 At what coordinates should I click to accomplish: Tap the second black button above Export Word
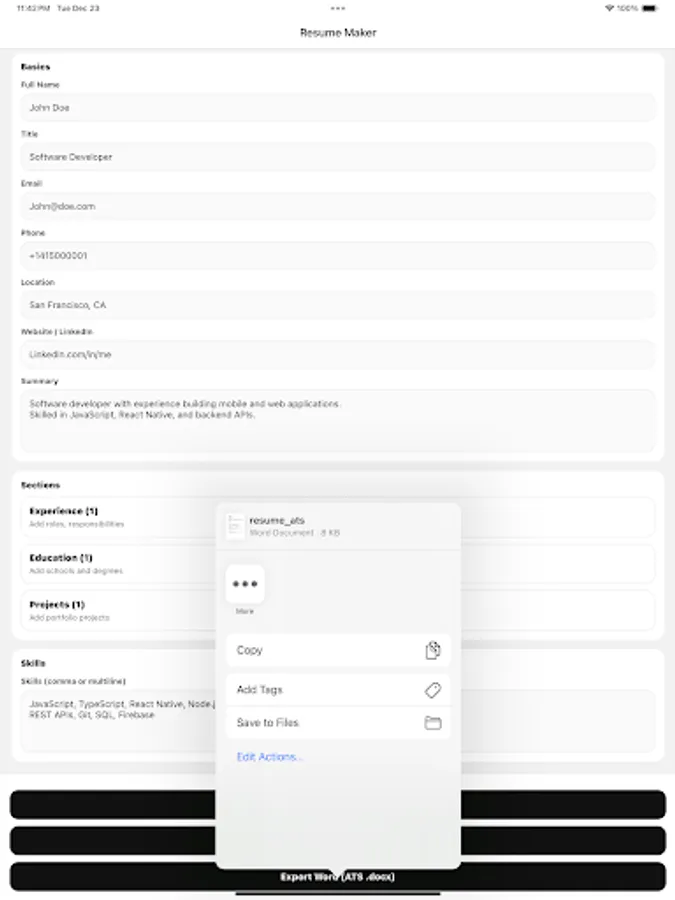click(x=338, y=840)
